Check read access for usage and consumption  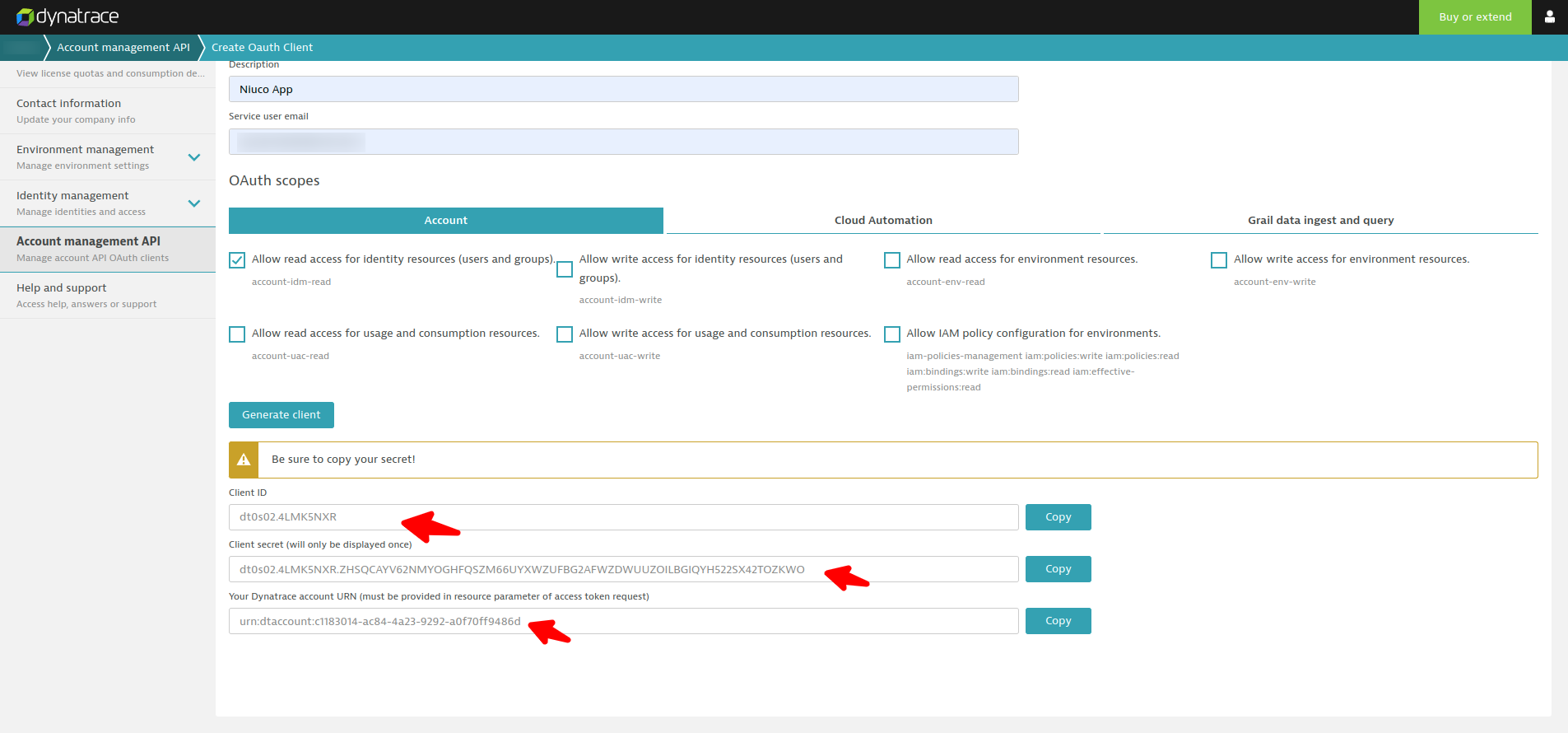[x=237, y=334]
